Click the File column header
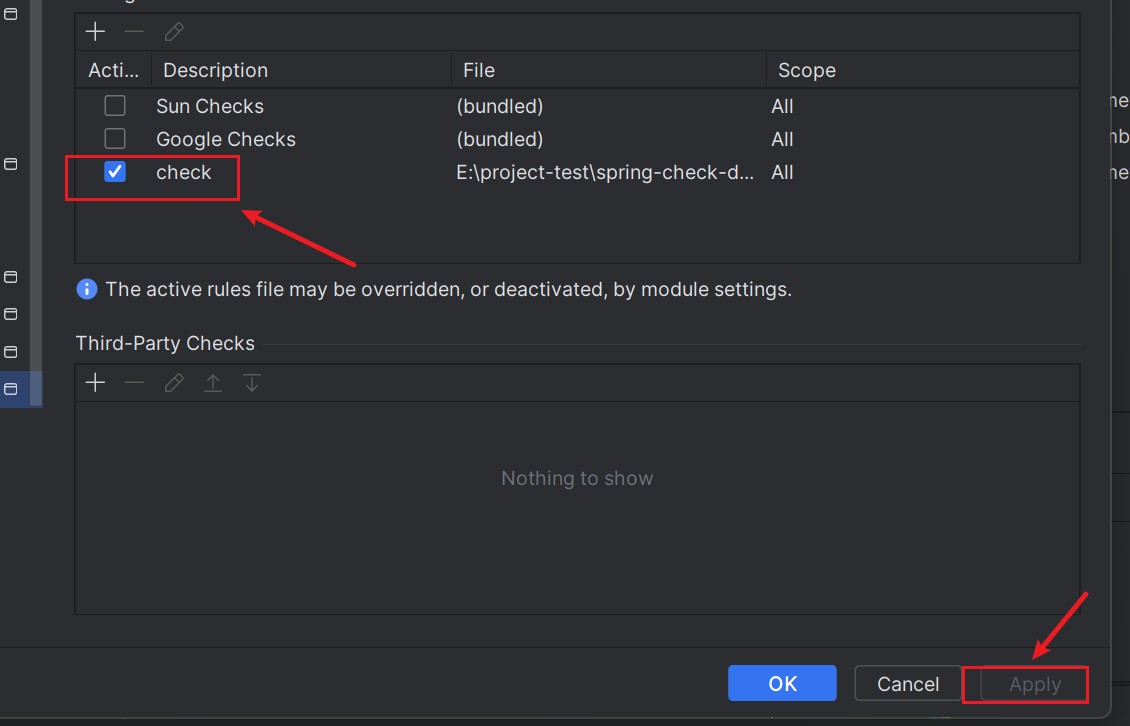1130x726 pixels. coord(608,70)
